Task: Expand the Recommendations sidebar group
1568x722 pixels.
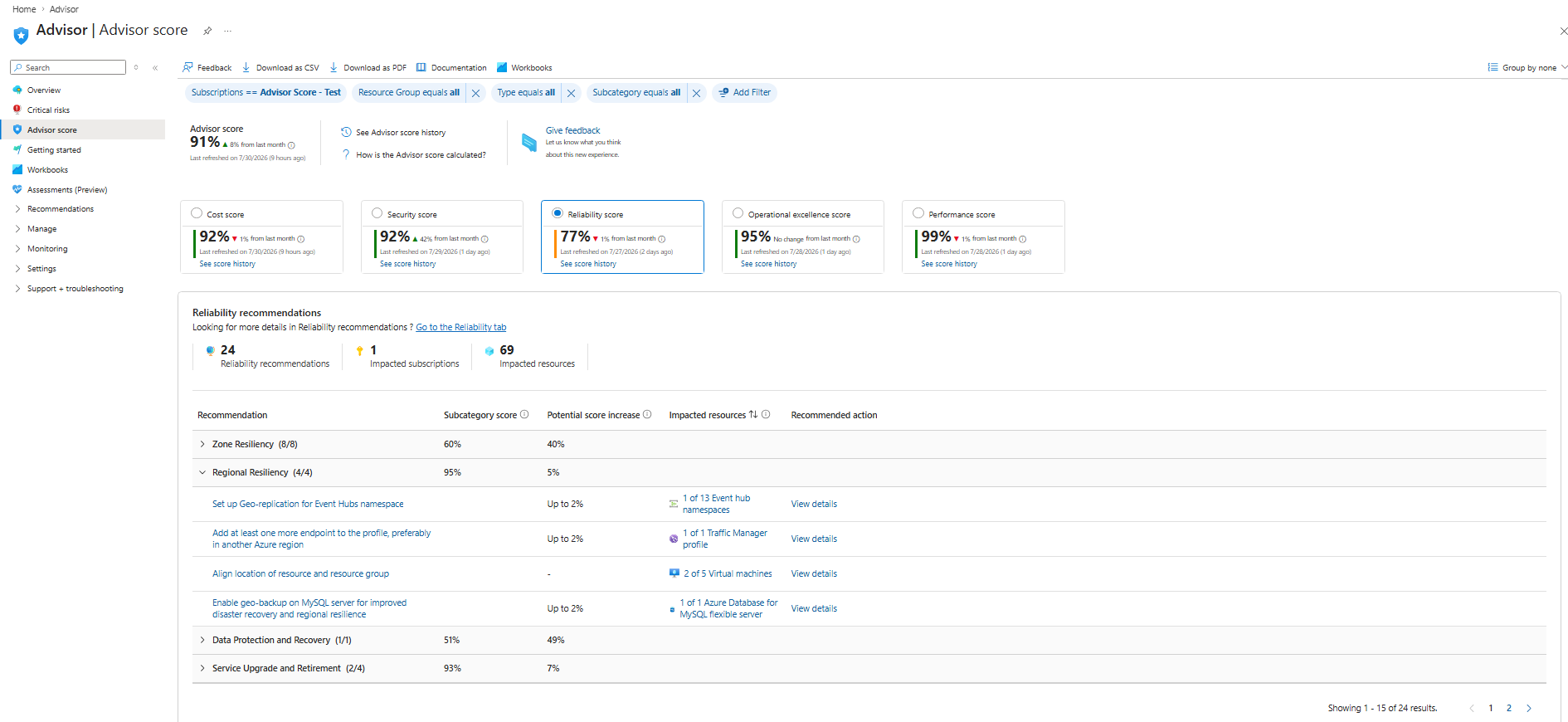Action: pyautogui.click(x=60, y=209)
